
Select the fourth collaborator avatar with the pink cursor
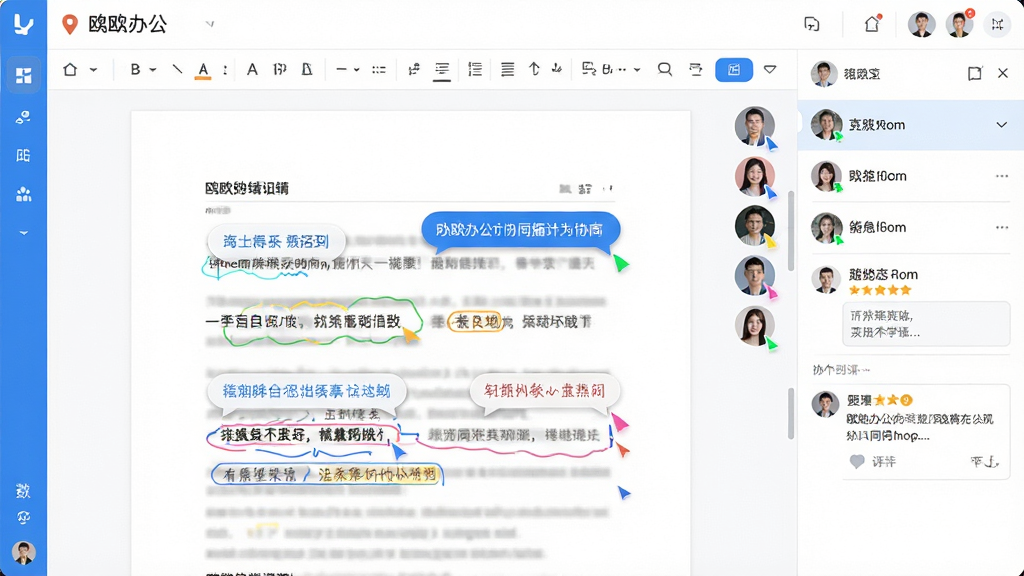click(755, 276)
